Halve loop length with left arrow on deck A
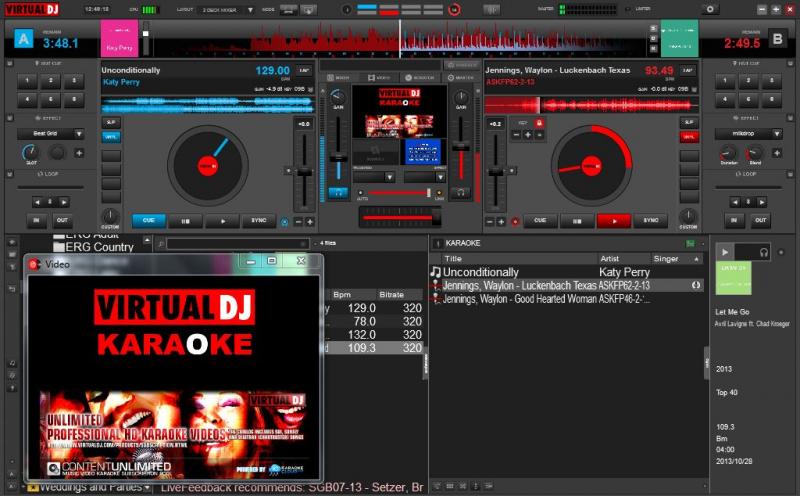This screenshot has height=496, width=800. click(x=37, y=203)
